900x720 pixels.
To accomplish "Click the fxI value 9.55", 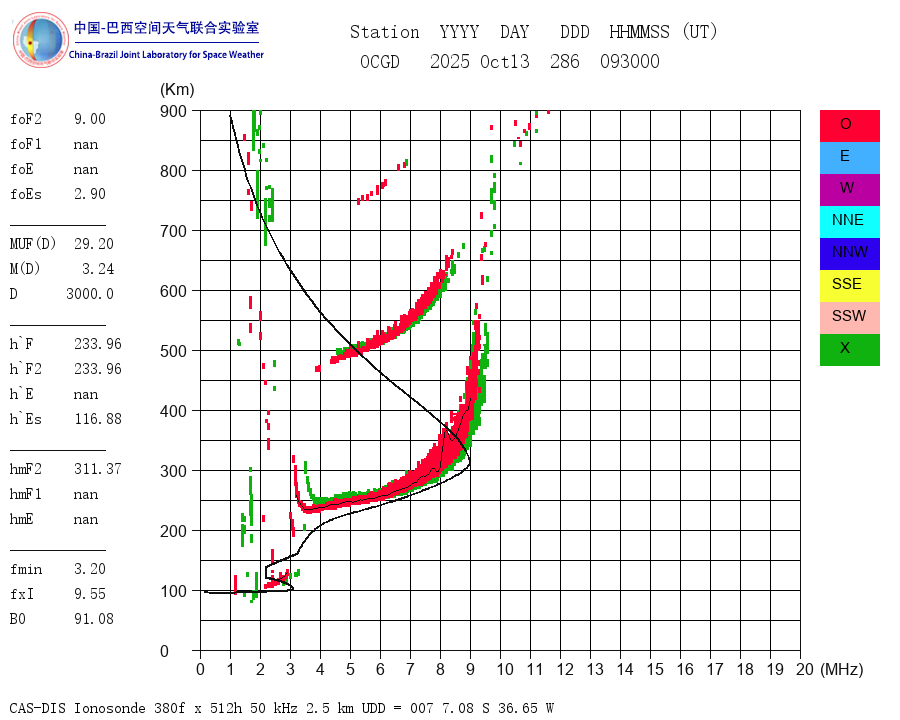I will coord(90,594).
